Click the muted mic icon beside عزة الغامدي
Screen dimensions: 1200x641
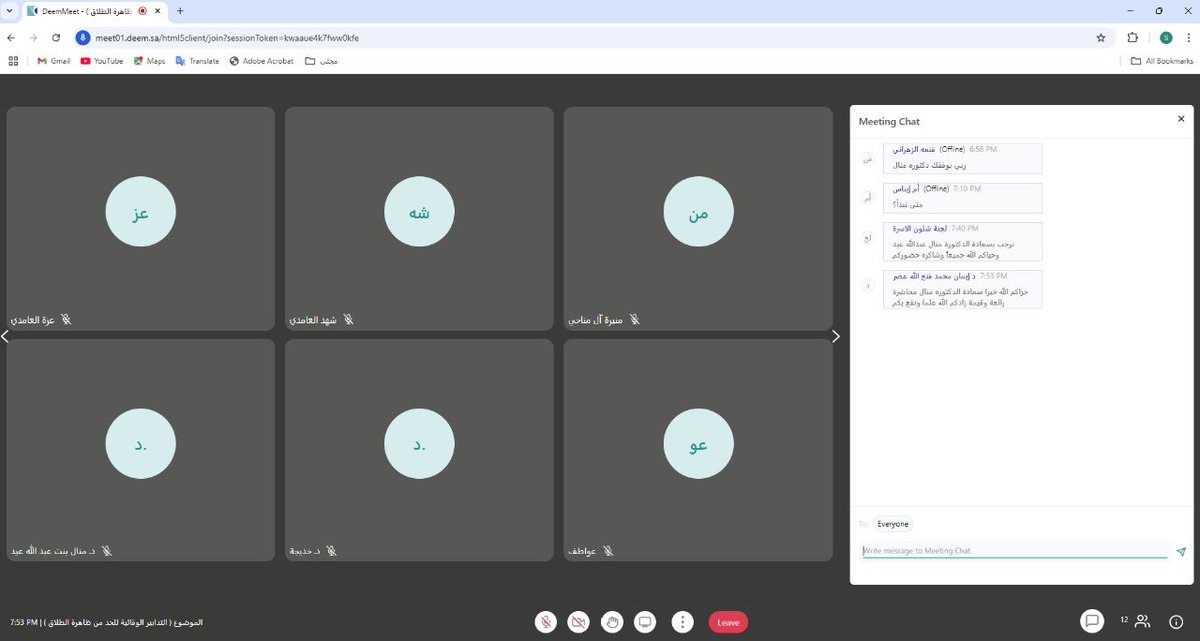(x=66, y=319)
